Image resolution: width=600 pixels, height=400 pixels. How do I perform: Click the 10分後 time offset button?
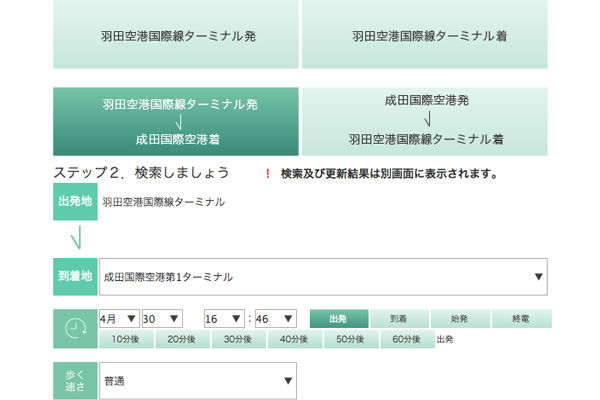(126, 339)
